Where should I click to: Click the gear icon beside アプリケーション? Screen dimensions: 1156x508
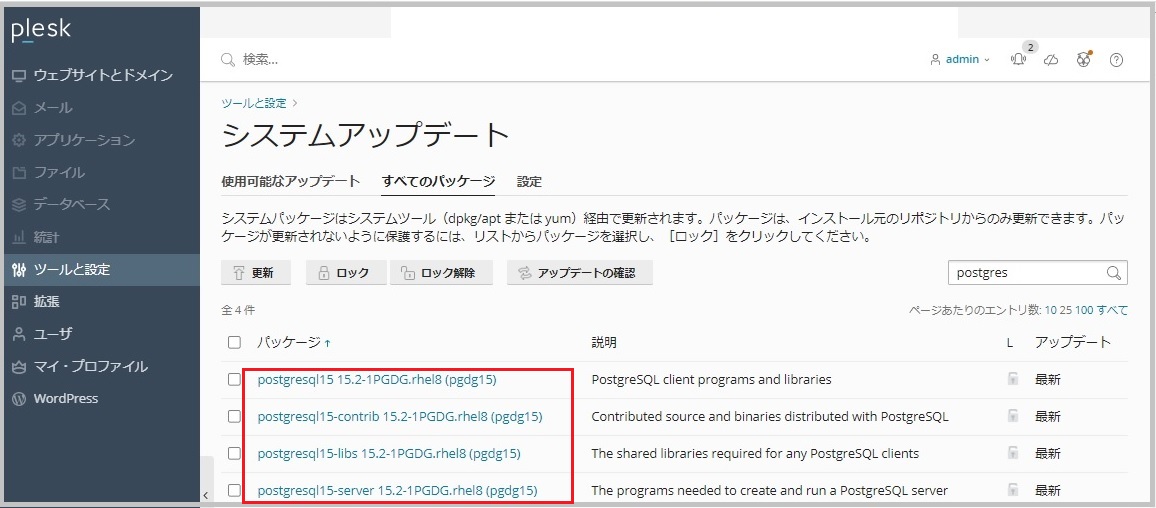(x=19, y=140)
